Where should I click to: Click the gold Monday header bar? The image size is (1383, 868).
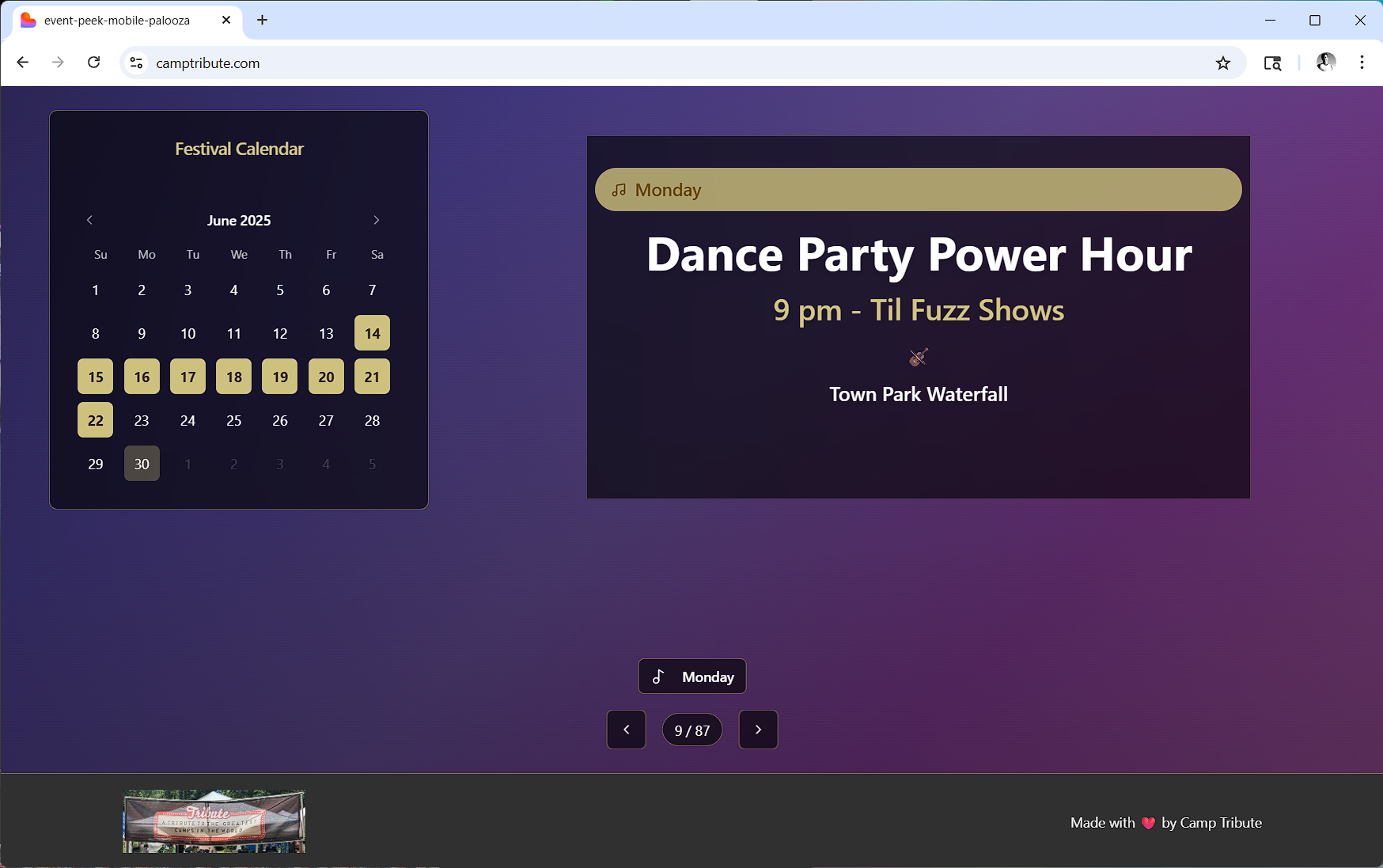[x=918, y=190]
